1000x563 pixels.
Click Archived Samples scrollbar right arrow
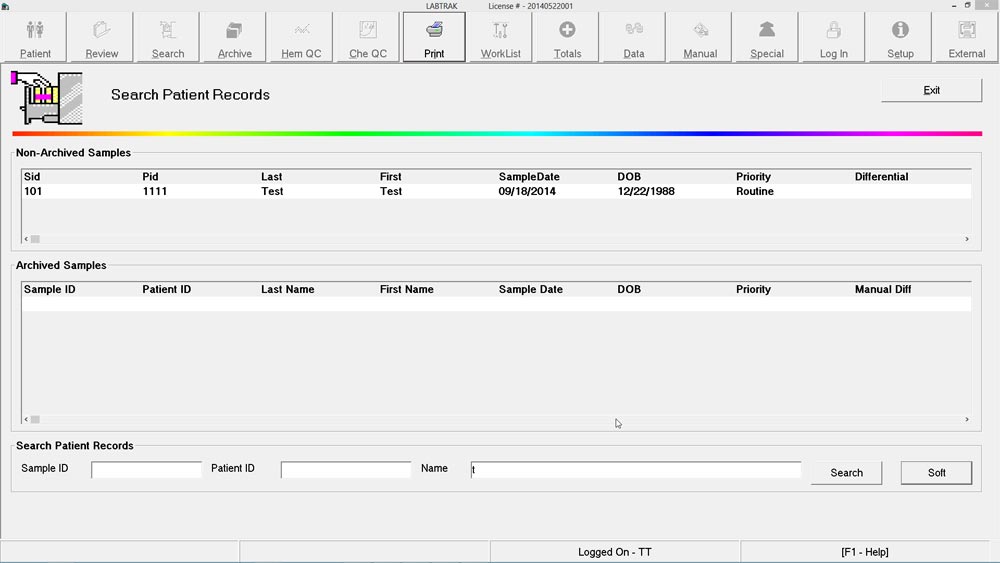tap(967, 420)
